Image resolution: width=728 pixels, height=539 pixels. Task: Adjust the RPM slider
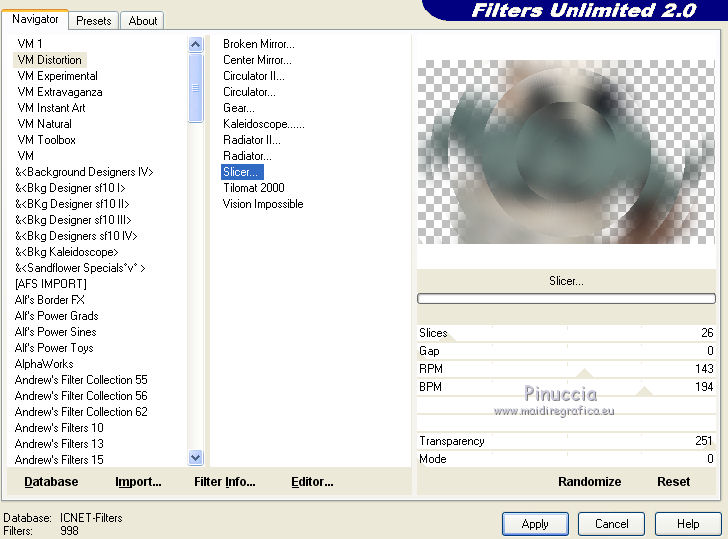click(566, 369)
